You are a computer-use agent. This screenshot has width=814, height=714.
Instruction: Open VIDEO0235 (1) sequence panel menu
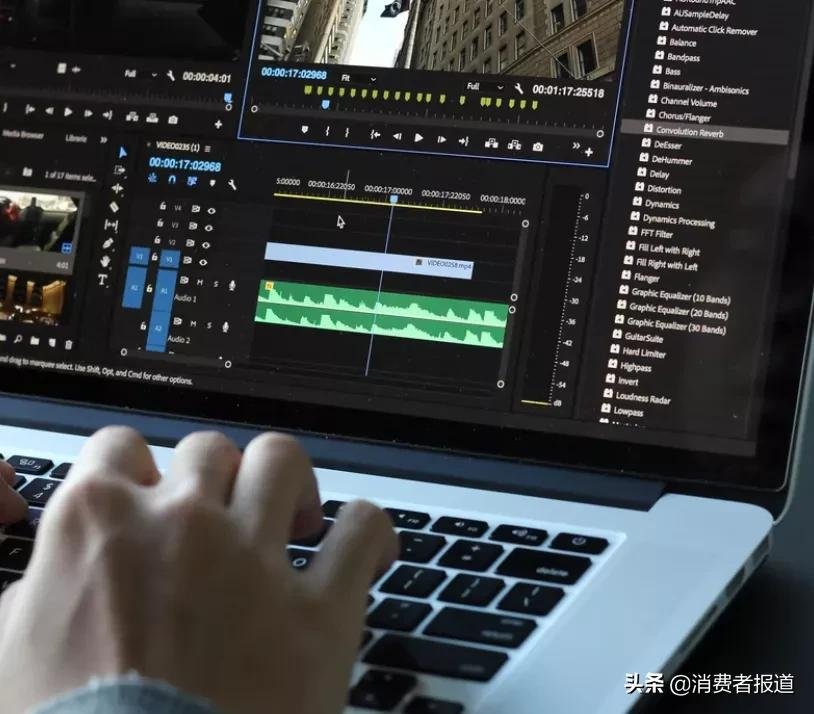click(208, 149)
